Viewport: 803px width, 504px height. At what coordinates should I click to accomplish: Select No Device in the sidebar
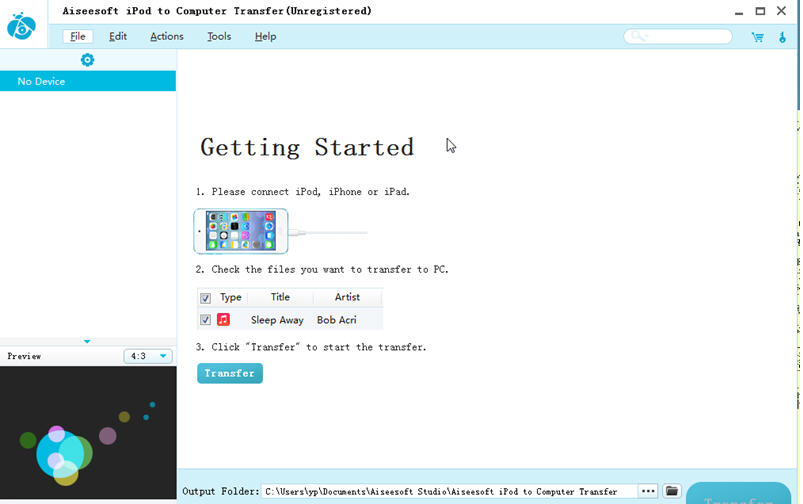click(88, 81)
